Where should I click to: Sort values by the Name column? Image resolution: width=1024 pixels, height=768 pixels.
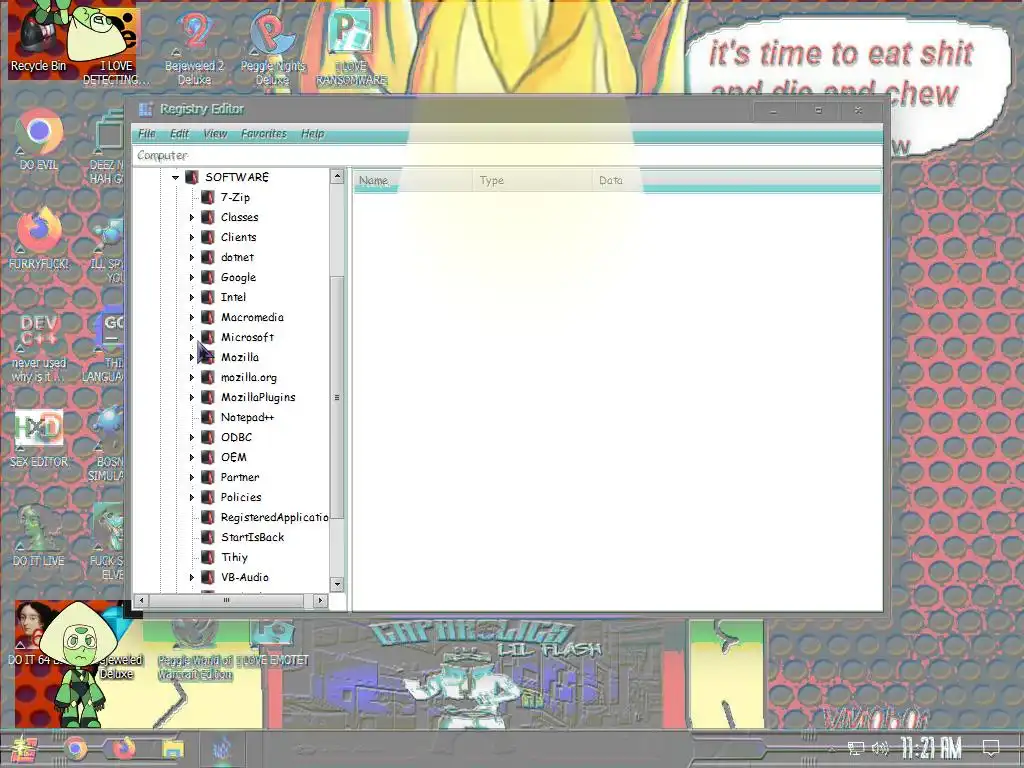[413, 180]
